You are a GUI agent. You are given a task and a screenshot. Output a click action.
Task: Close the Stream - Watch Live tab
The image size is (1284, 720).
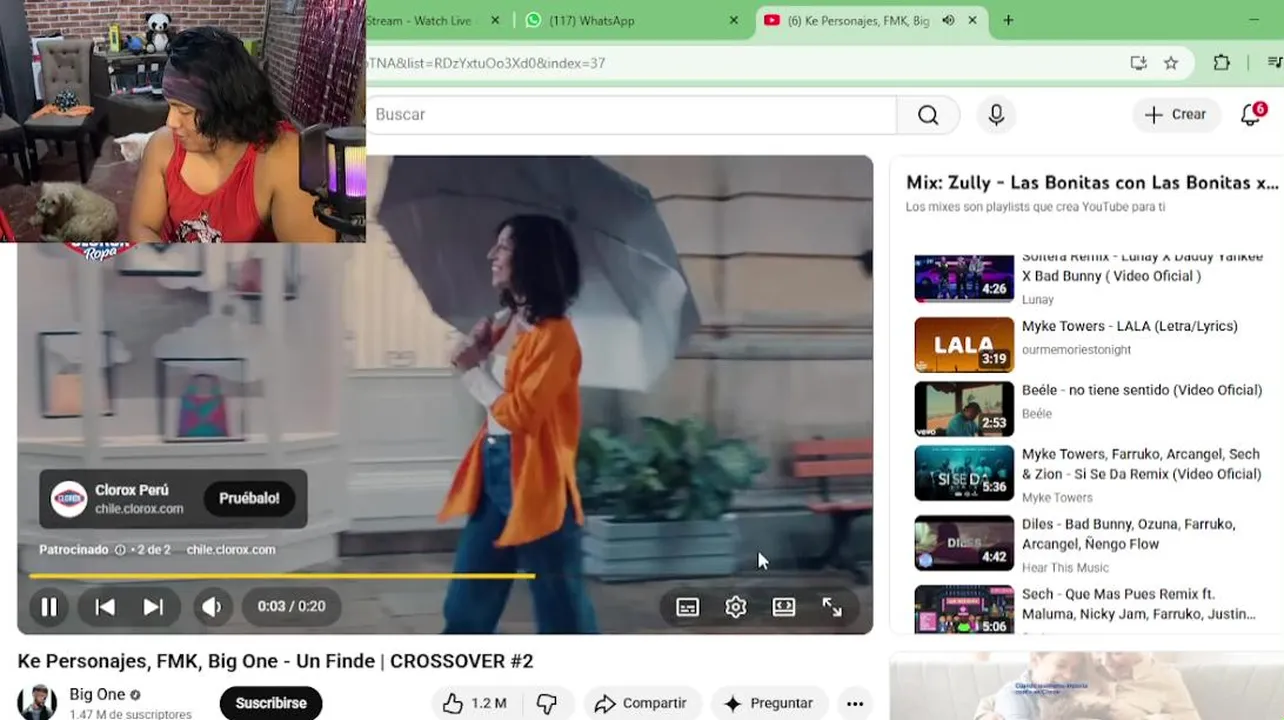(495, 20)
